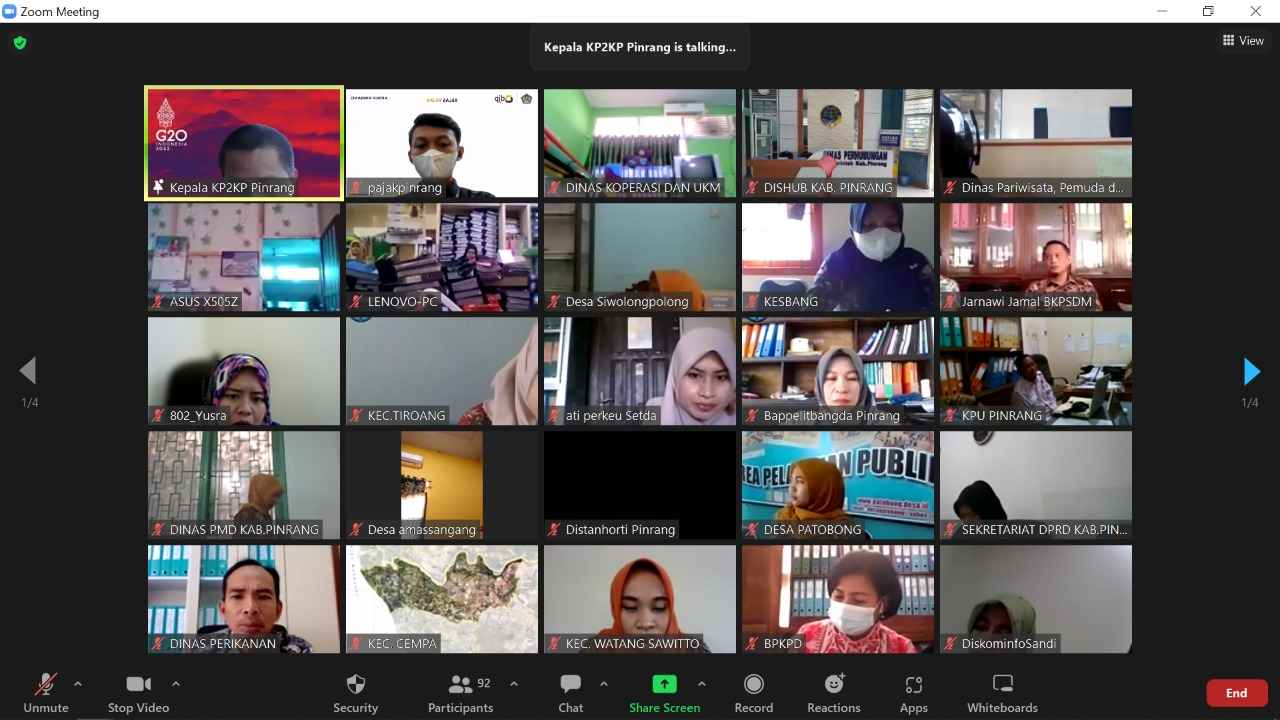
Task: Open the Whiteboards tool
Action: pyautogui.click(x=1002, y=693)
